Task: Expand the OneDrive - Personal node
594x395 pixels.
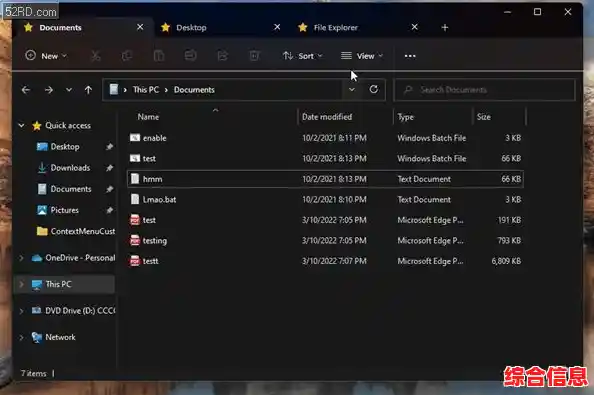Action: coord(22,258)
